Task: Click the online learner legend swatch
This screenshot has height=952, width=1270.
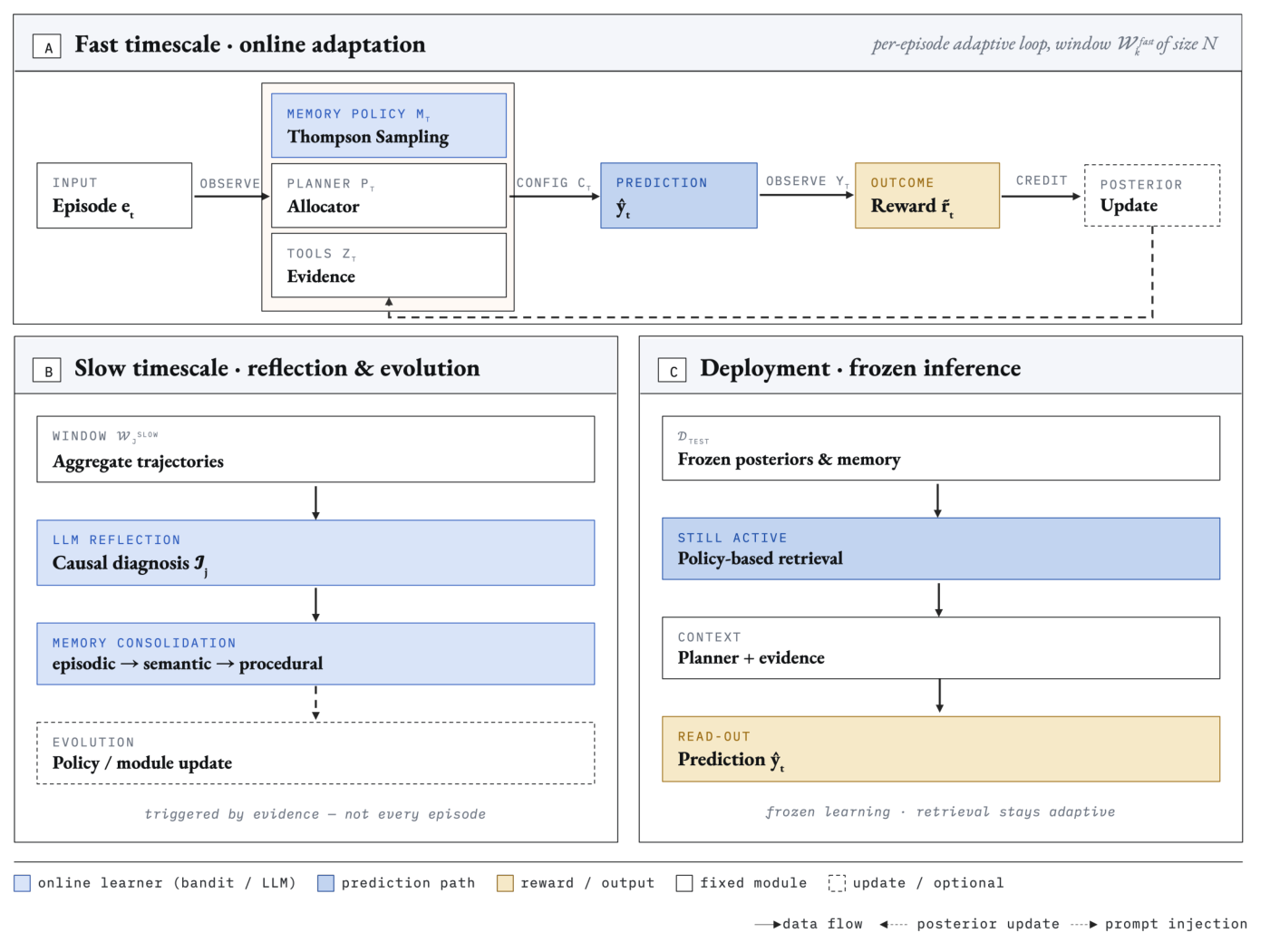Action: 23,883
